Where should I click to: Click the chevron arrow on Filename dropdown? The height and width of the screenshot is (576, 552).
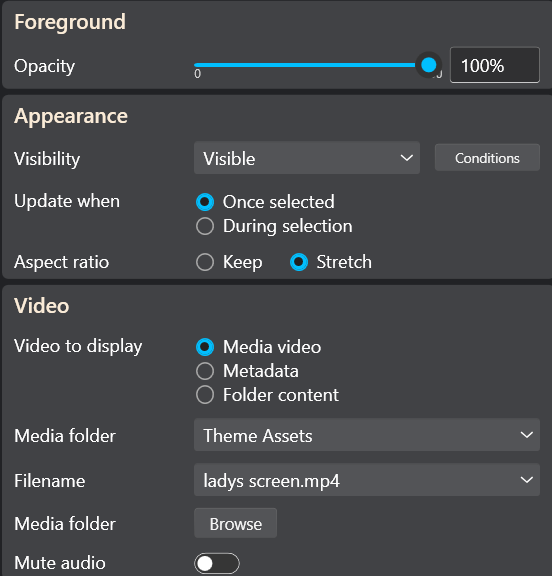[527, 480]
